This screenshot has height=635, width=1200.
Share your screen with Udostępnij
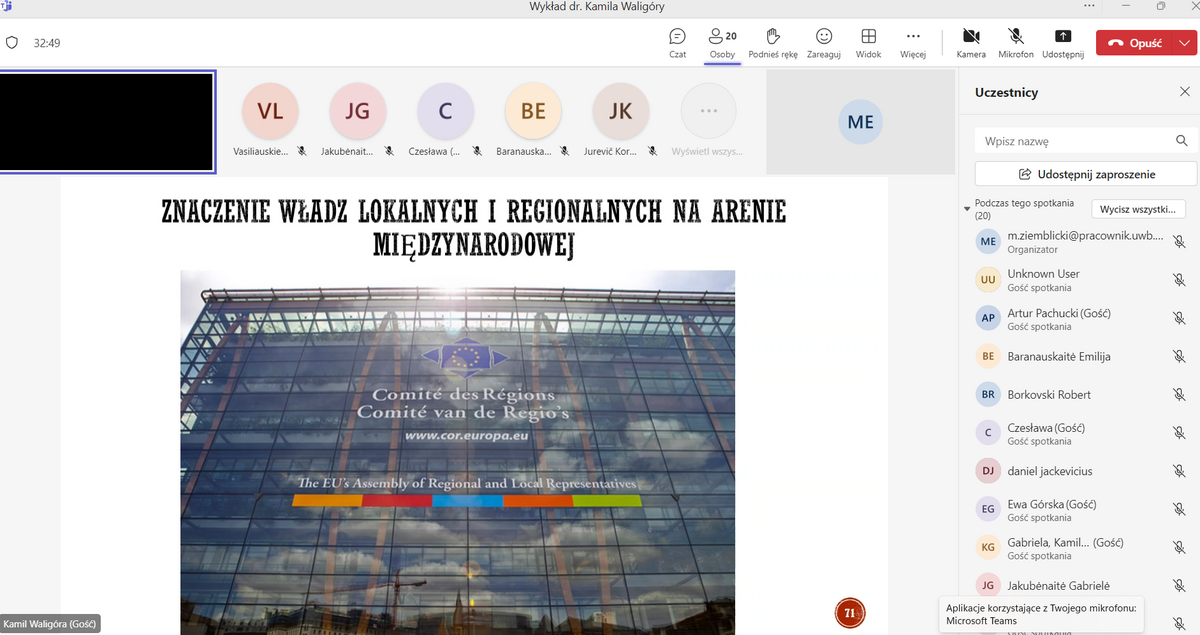[x=1062, y=42]
